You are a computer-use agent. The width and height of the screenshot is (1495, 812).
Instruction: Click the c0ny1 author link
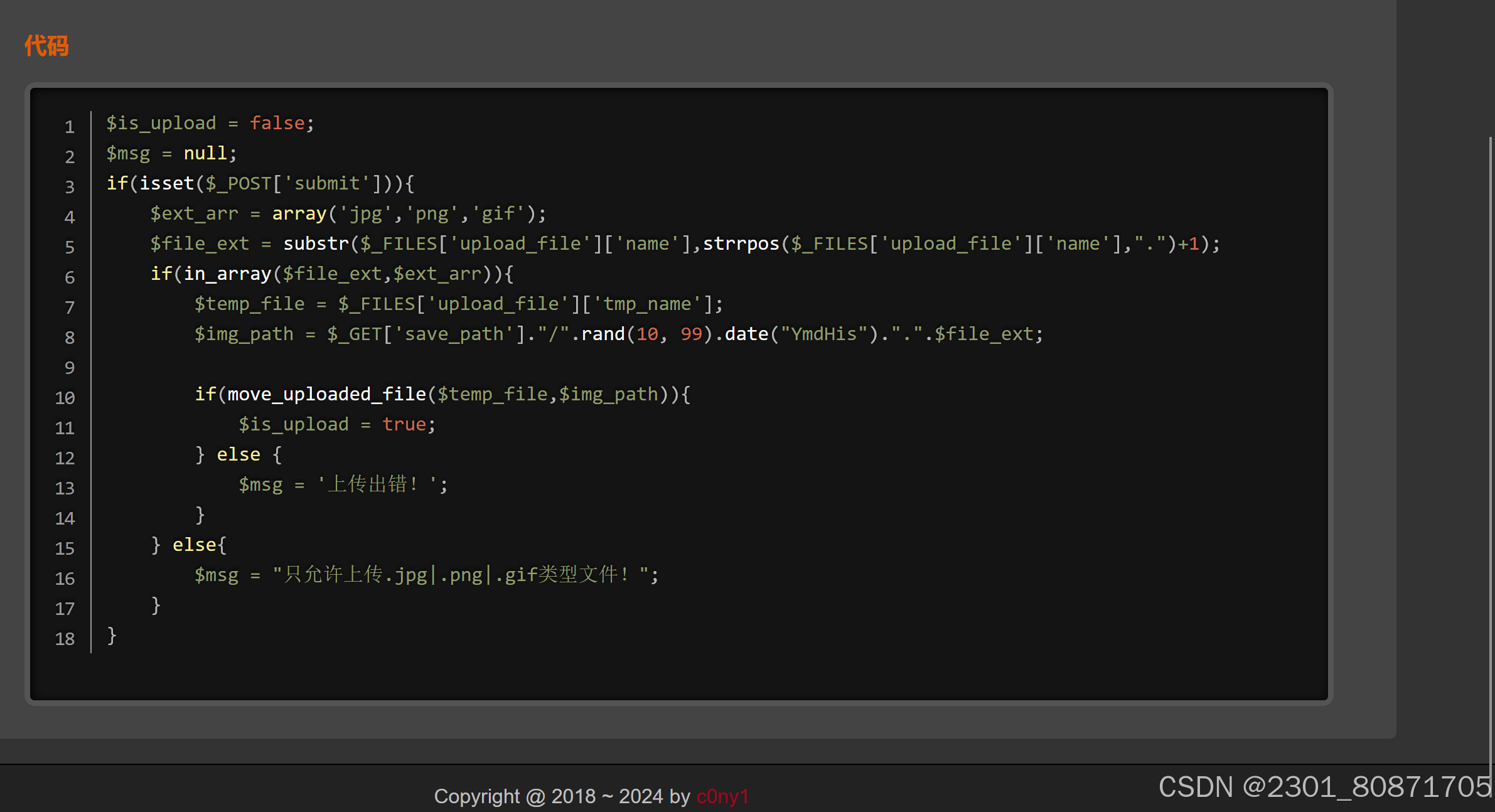[722, 796]
